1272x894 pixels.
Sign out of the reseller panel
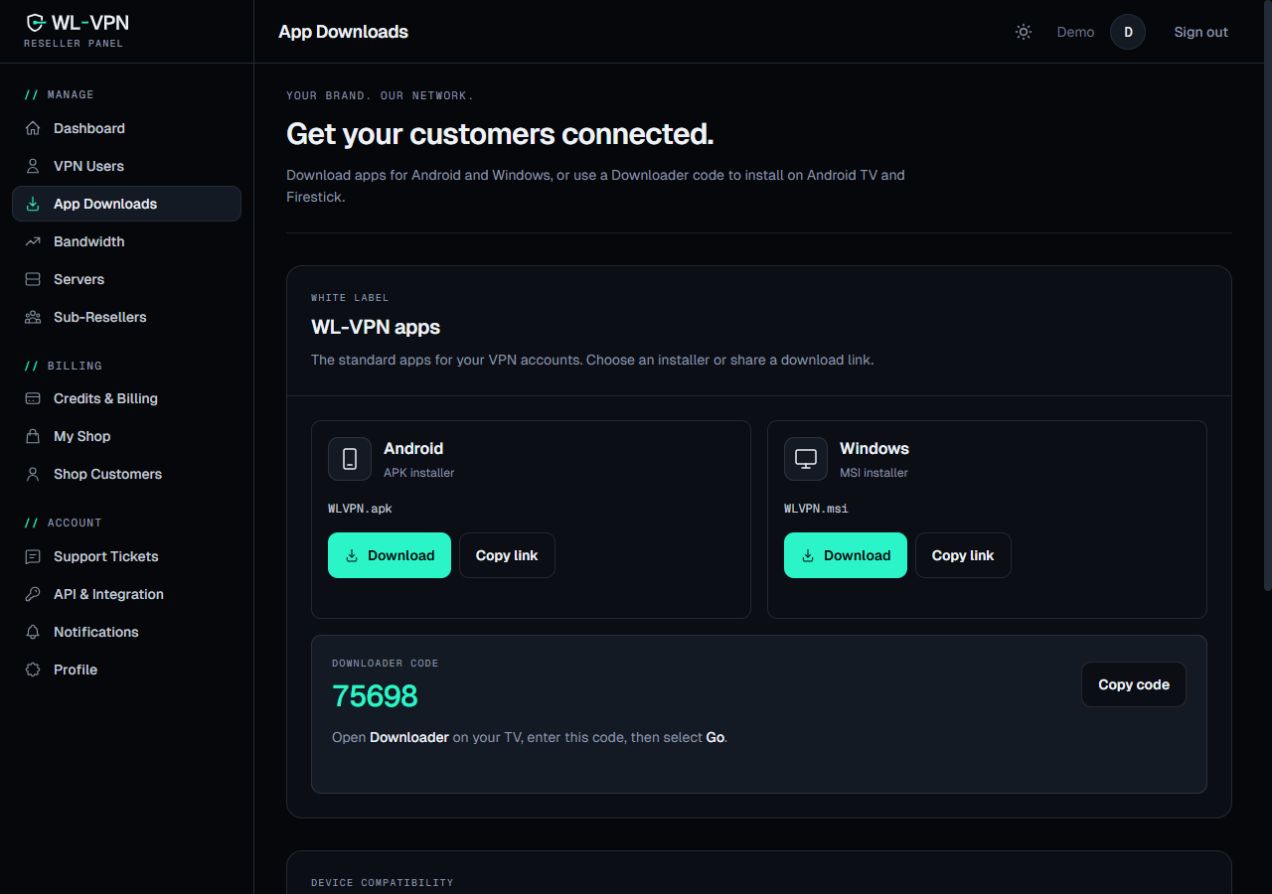tap(1201, 32)
